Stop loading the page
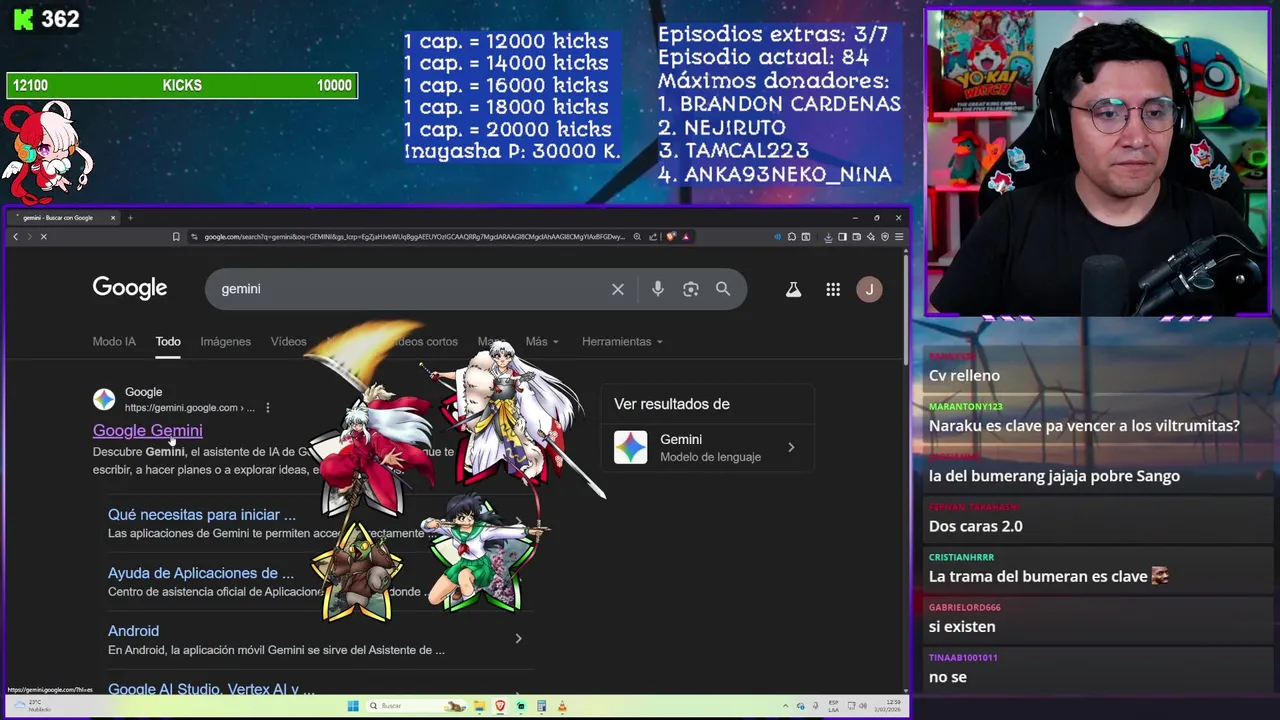Screen dimensions: 1280x720 click(x=44, y=237)
